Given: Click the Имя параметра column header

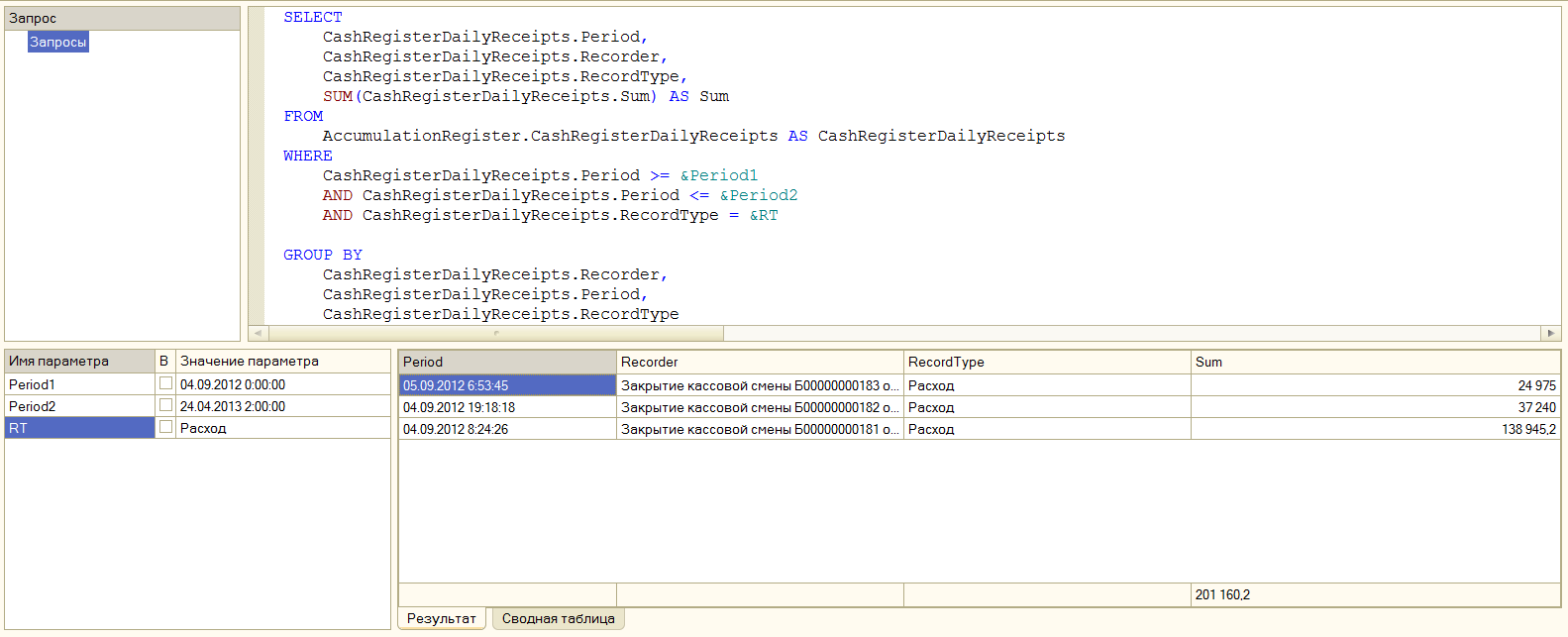Looking at the screenshot, I should coord(79,361).
